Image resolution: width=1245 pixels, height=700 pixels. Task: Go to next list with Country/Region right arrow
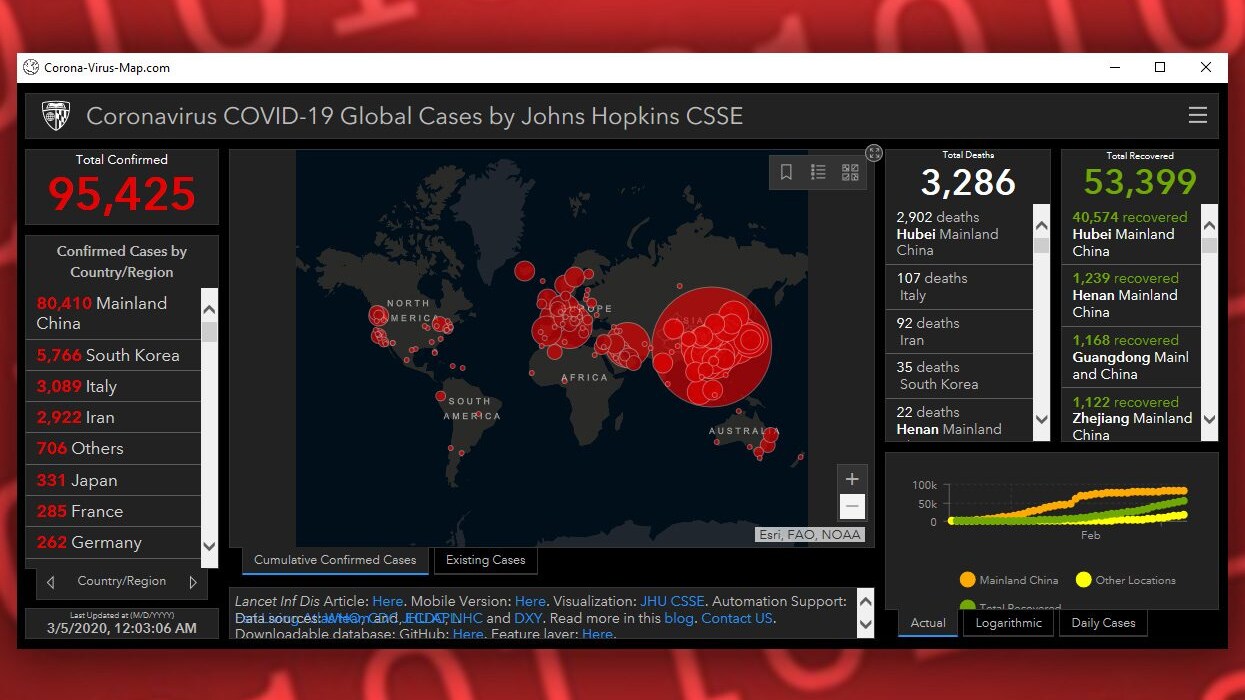point(193,582)
